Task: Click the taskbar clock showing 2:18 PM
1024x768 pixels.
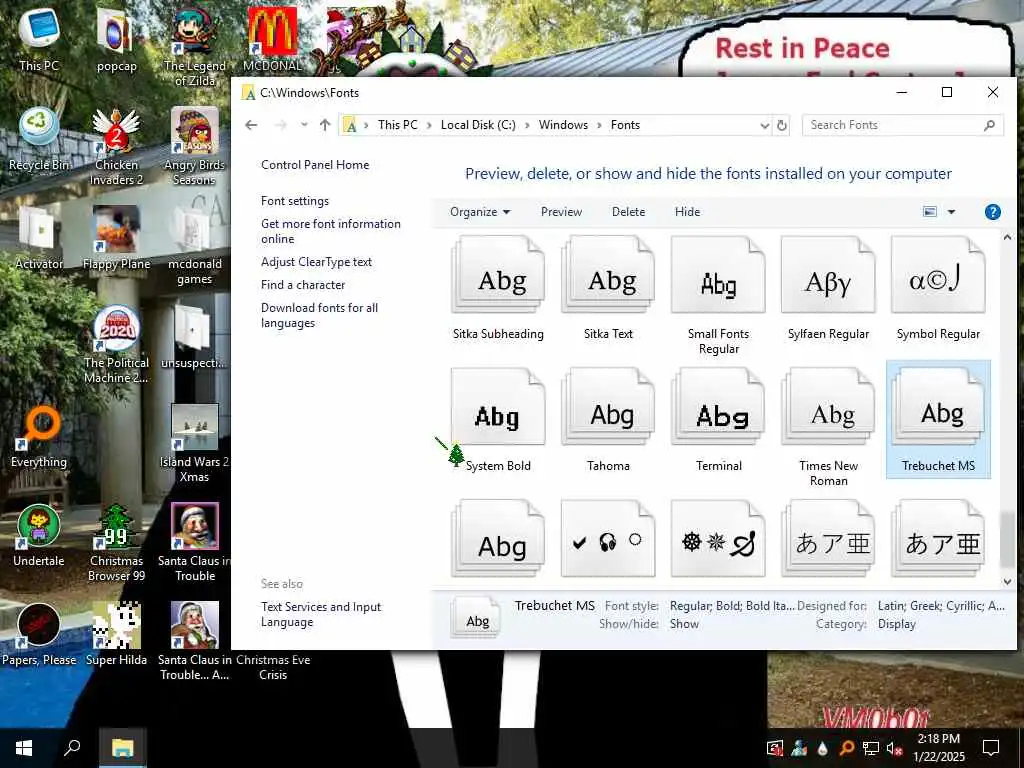Action: 938,748
